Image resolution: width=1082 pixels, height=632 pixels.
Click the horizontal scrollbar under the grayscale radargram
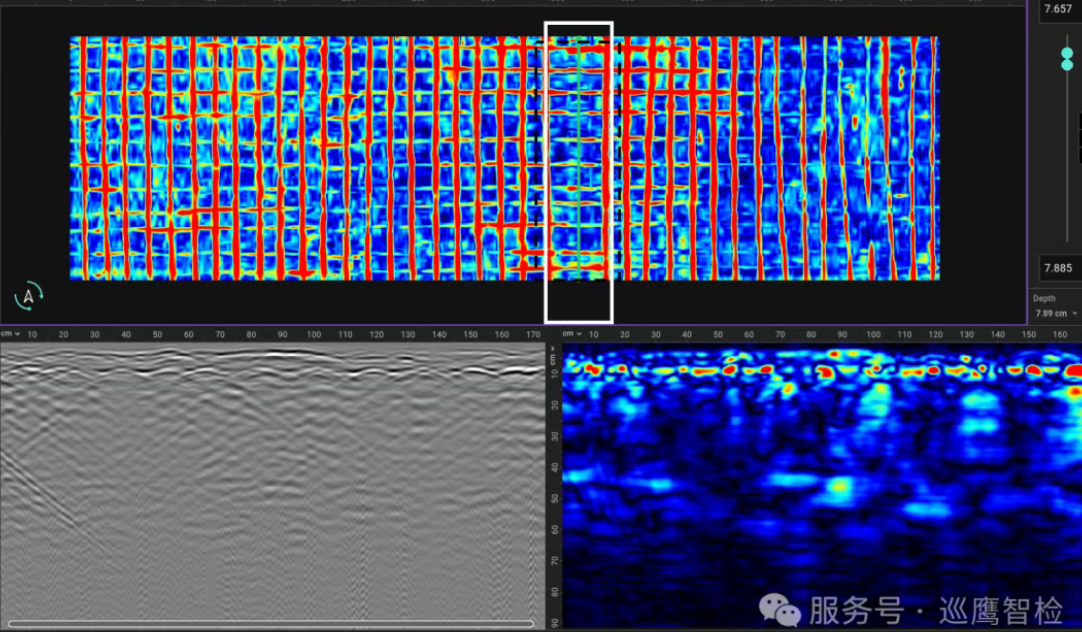[270, 624]
